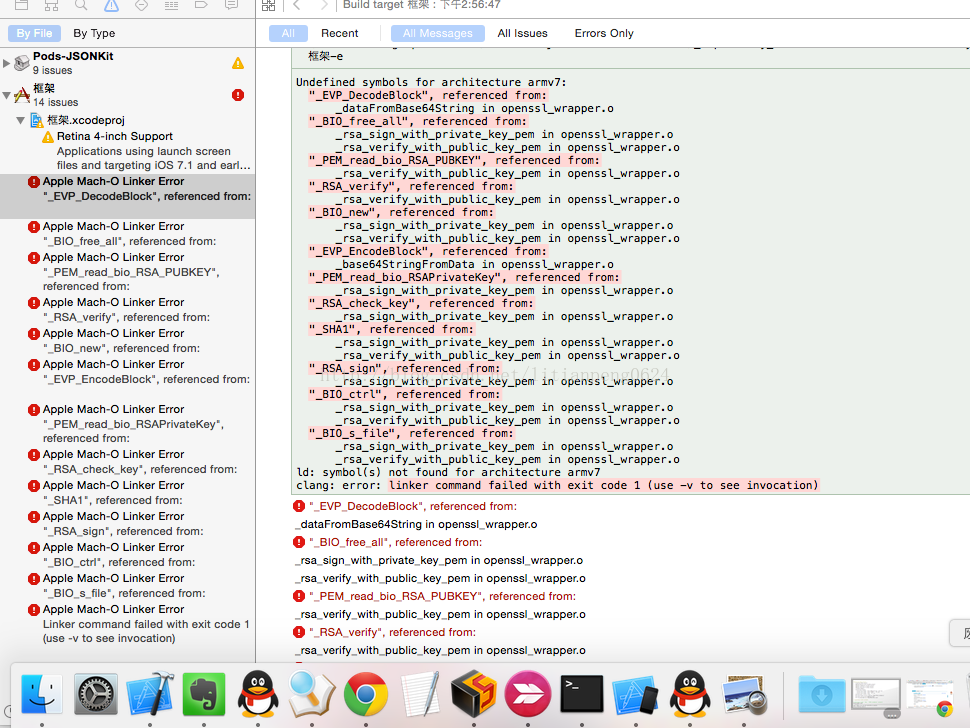Select the Recent filter

[x=339, y=33]
